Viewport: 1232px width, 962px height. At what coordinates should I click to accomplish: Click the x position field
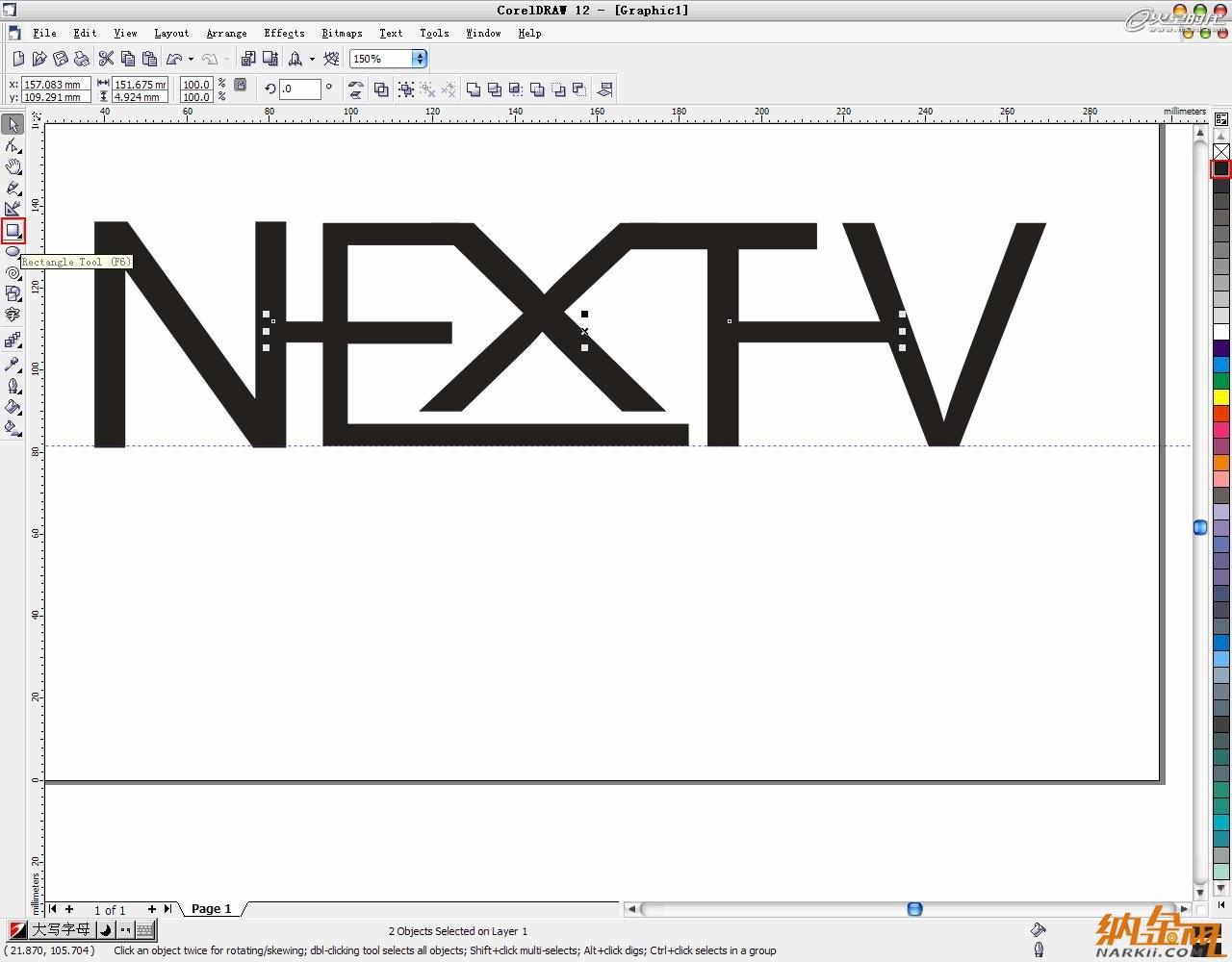(57, 85)
